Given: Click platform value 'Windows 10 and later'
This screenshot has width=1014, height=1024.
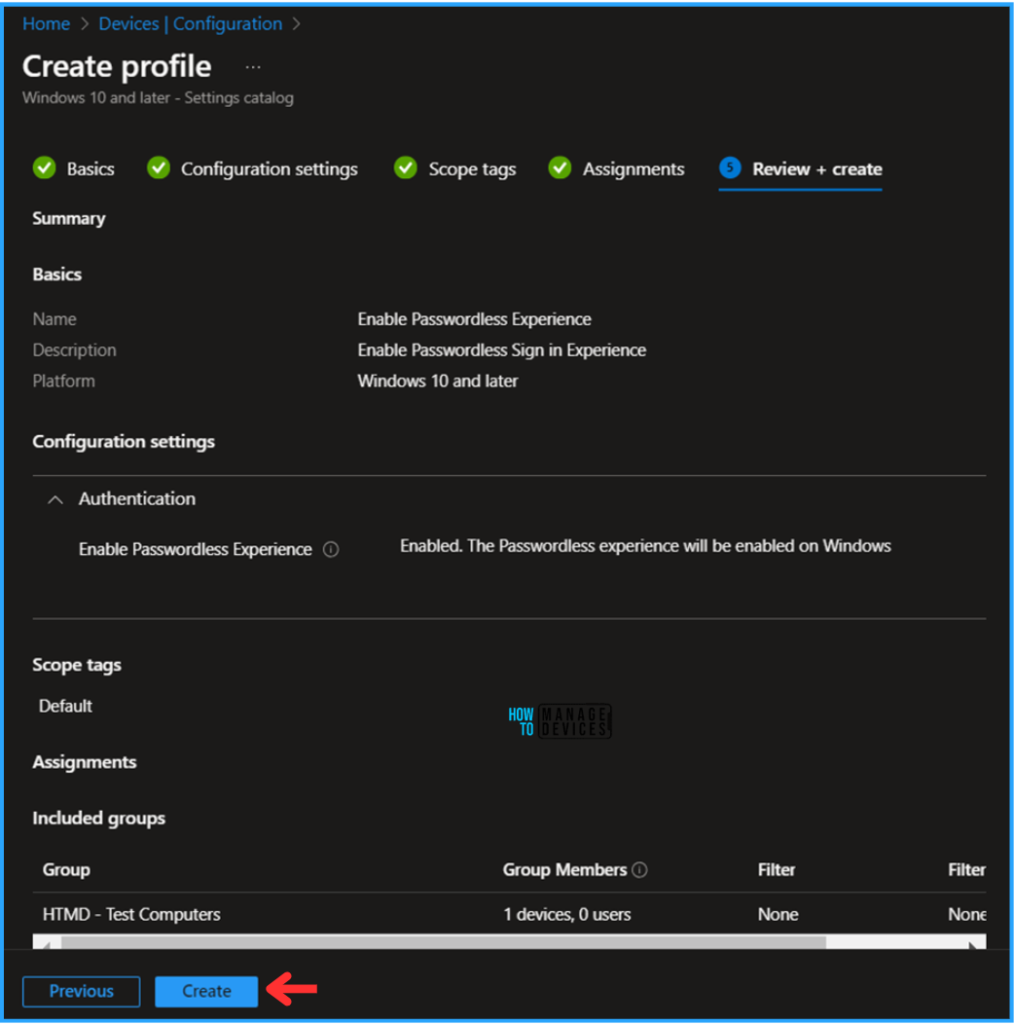Looking at the screenshot, I should 437,381.
